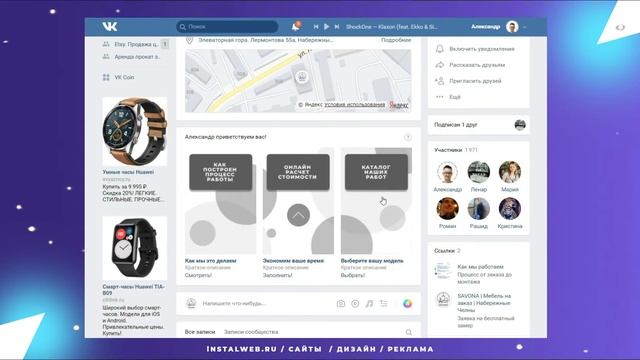This screenshot has height=360, width=640.
Task: Click the location pin icon beside address
Action: pos(189,40)
